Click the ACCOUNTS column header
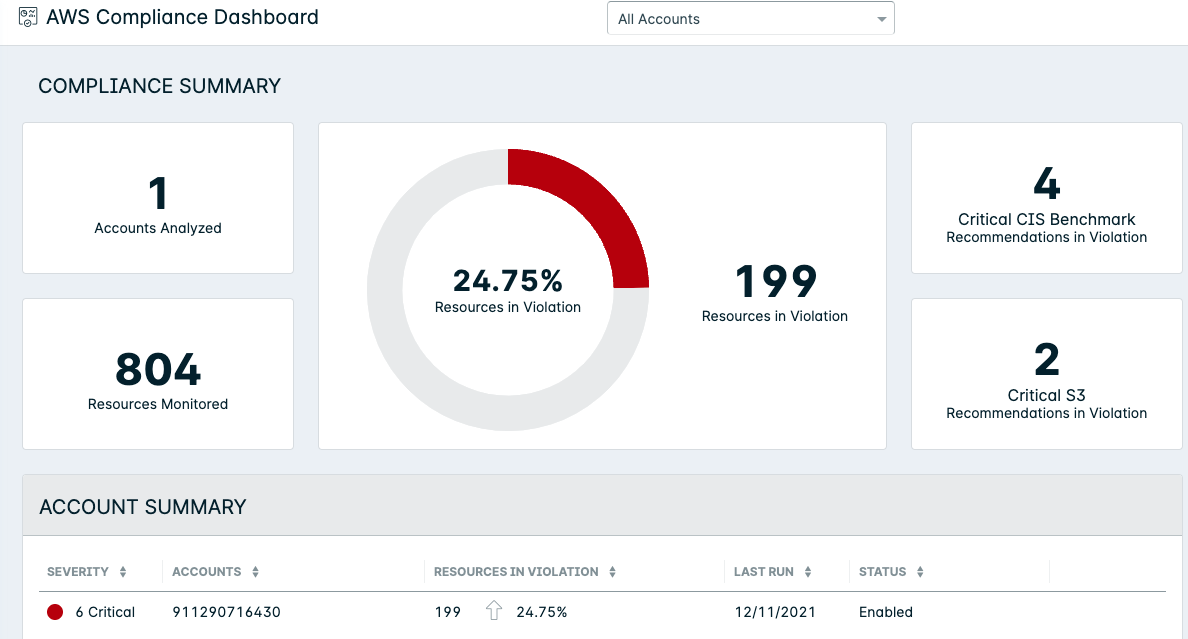This screenshot has width=1188, height=639. coord(206,572)
